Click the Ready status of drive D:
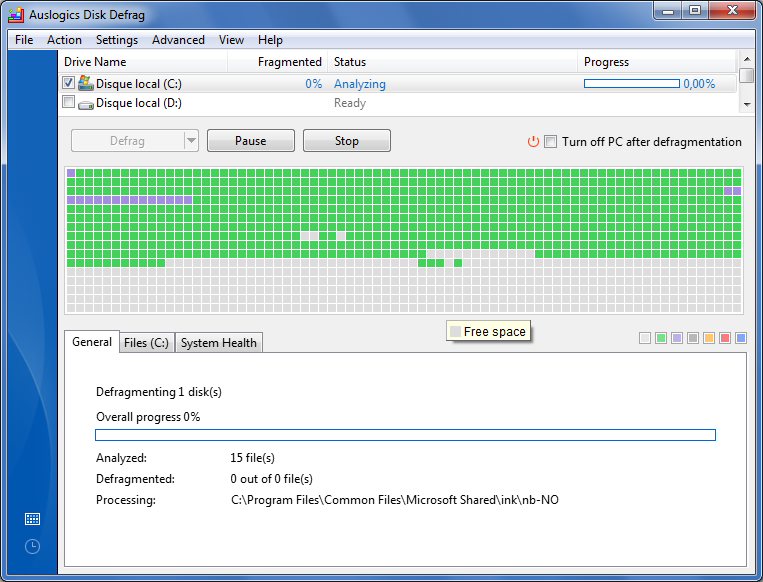The height and width of the screenshot is (582, 763). point(350,103)
